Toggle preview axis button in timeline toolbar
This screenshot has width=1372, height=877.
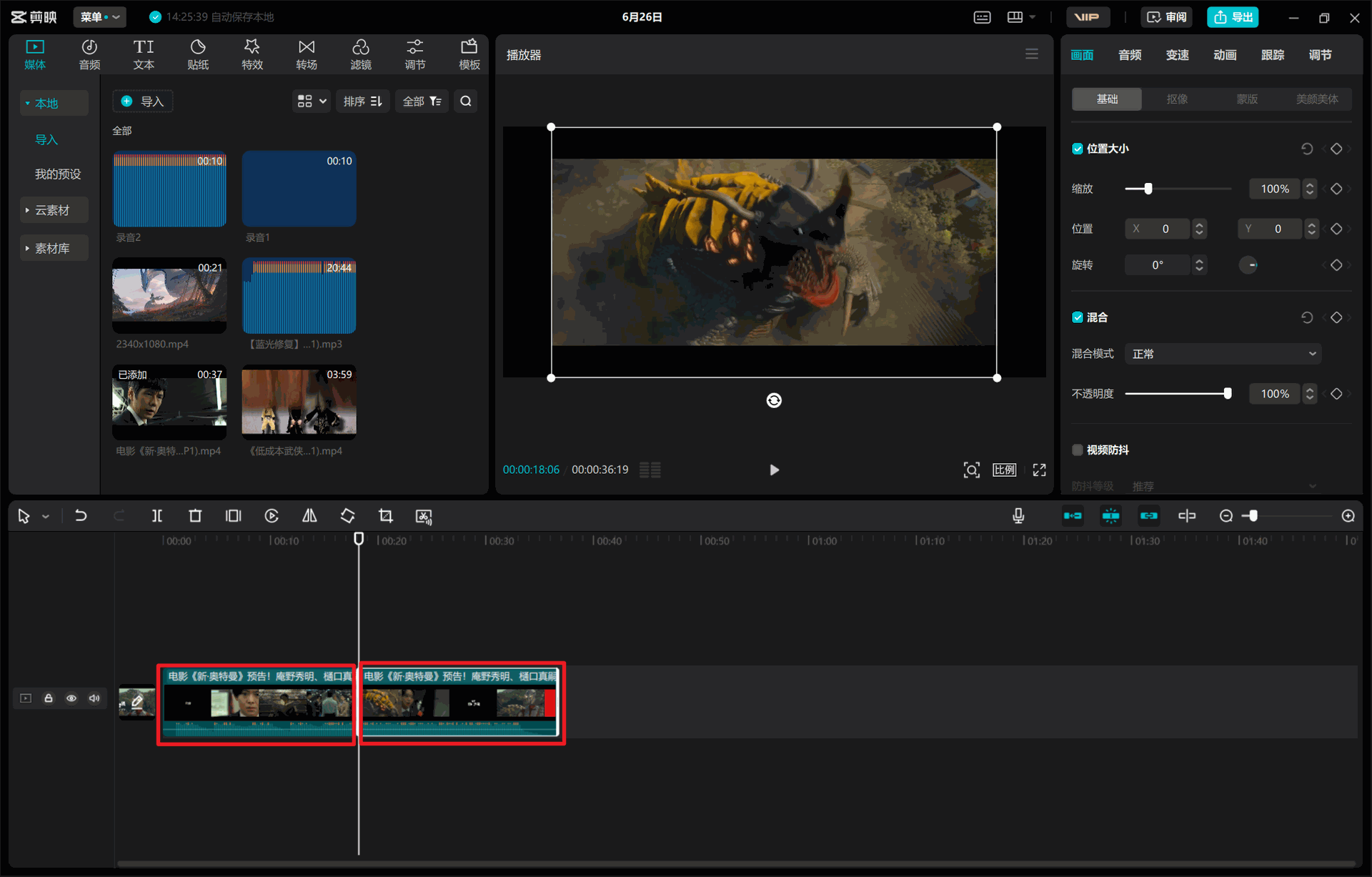[x=1187, y=516]
